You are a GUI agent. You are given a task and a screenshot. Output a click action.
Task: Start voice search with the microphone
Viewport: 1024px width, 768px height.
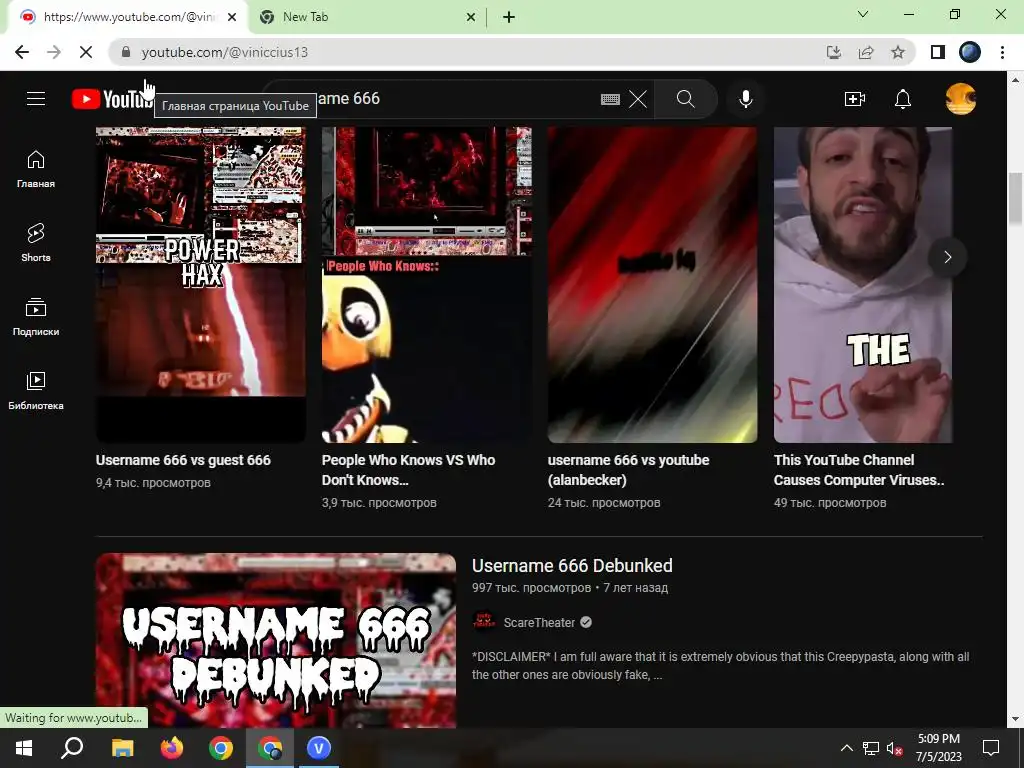[746, 99]
